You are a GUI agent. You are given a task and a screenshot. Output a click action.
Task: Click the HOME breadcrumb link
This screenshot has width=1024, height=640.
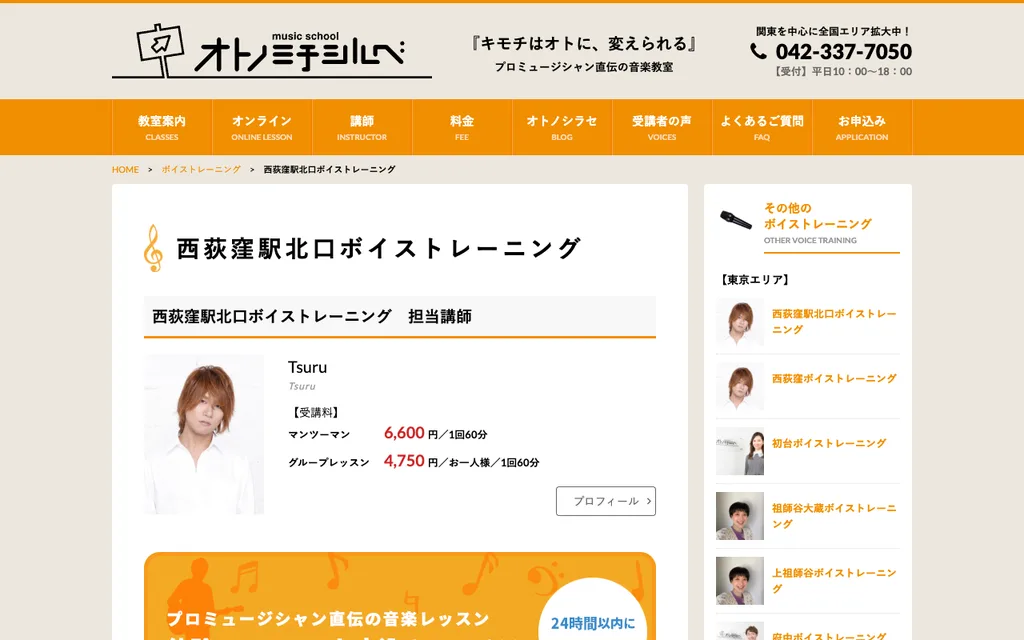coord(125,170)
